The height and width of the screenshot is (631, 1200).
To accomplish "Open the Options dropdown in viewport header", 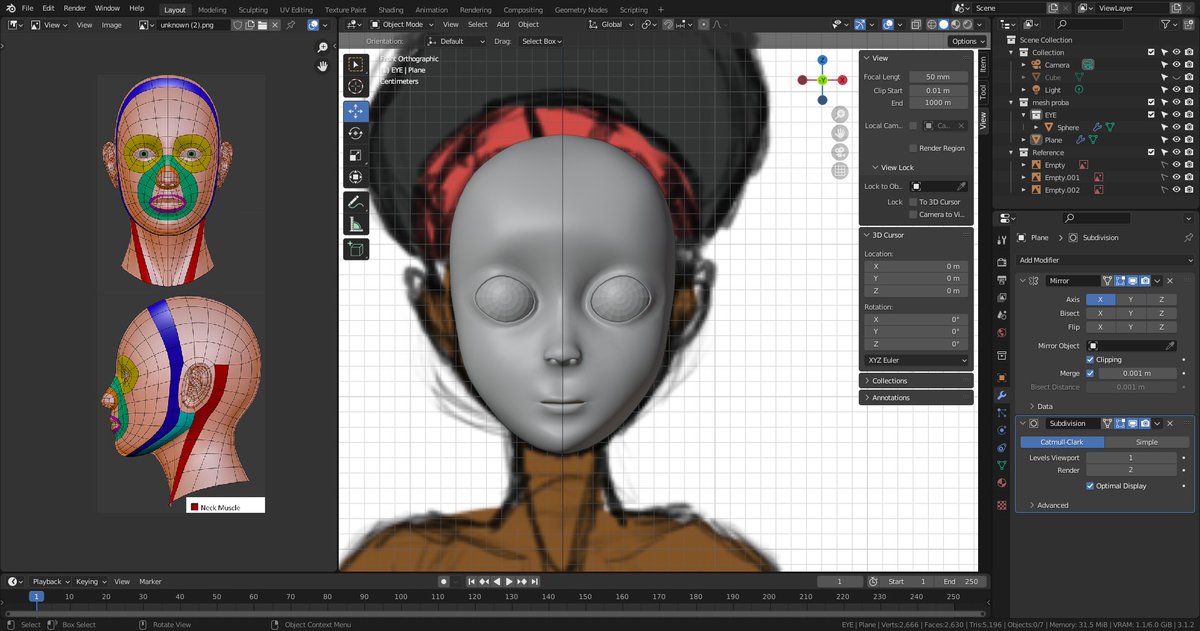I will coord(967,41).
